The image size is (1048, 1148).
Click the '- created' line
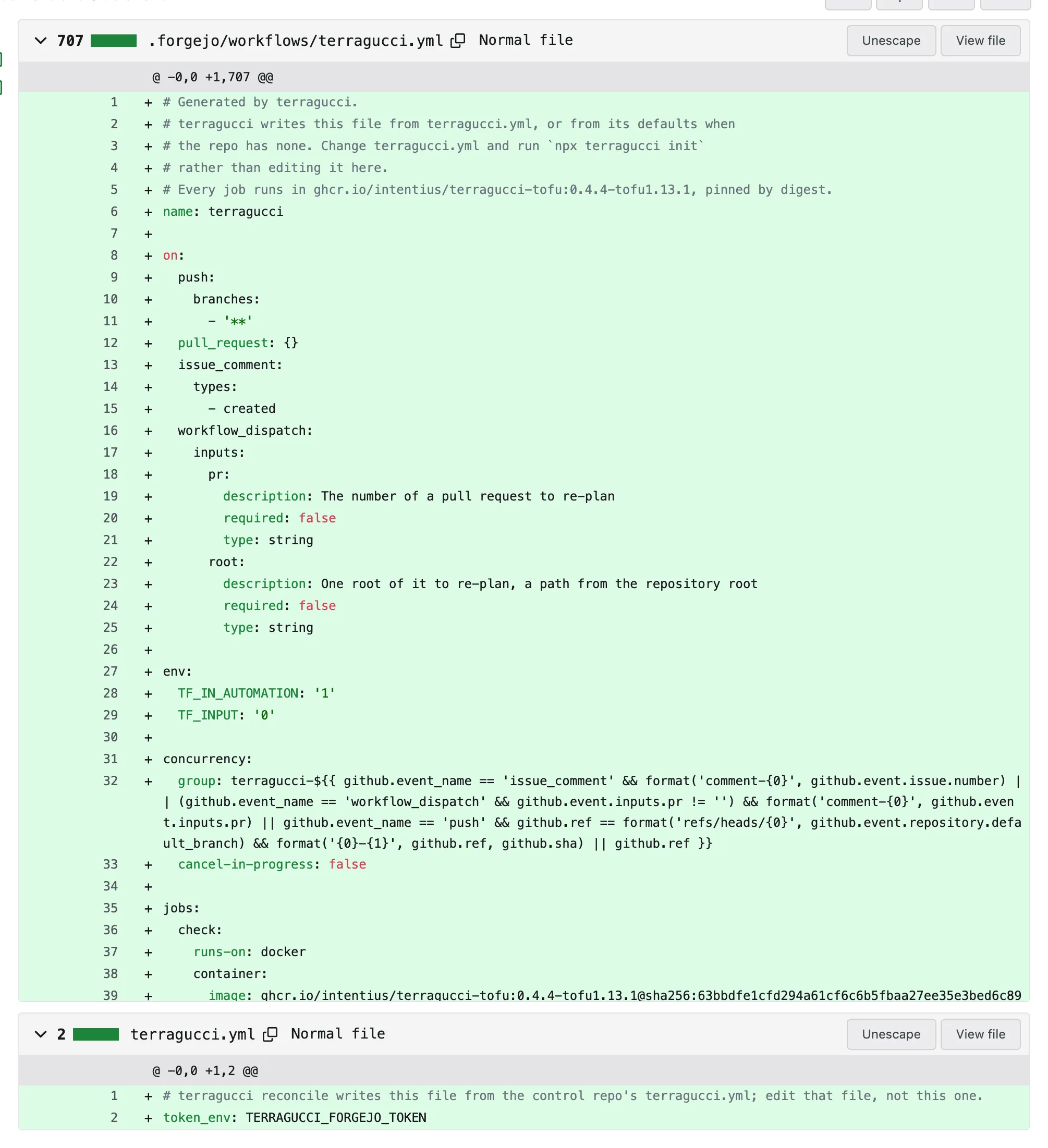point(241,409)
